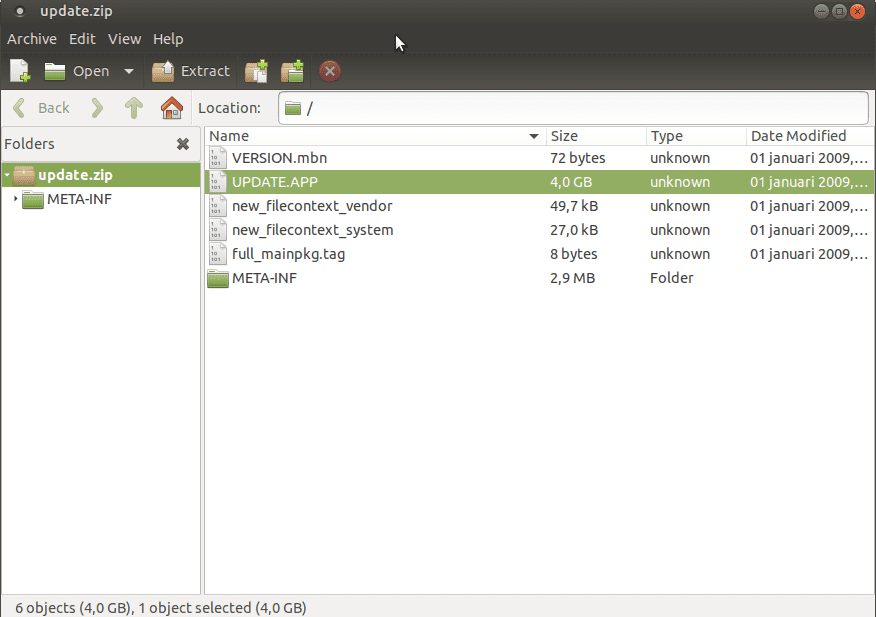Close the update.zip window
The image size is (876, 617).
pos(857,11)
